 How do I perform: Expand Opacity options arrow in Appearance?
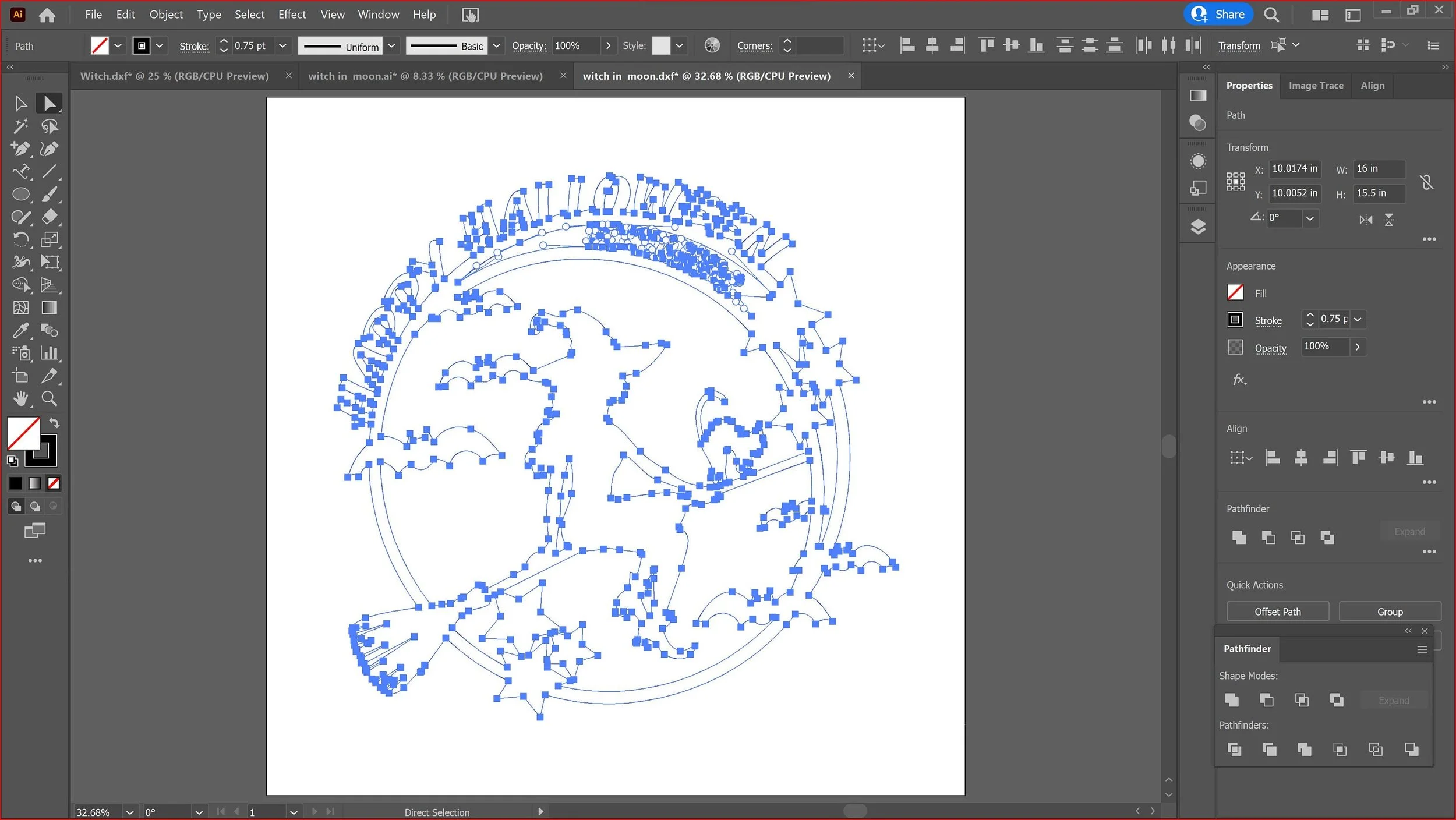coord(1357,347)
